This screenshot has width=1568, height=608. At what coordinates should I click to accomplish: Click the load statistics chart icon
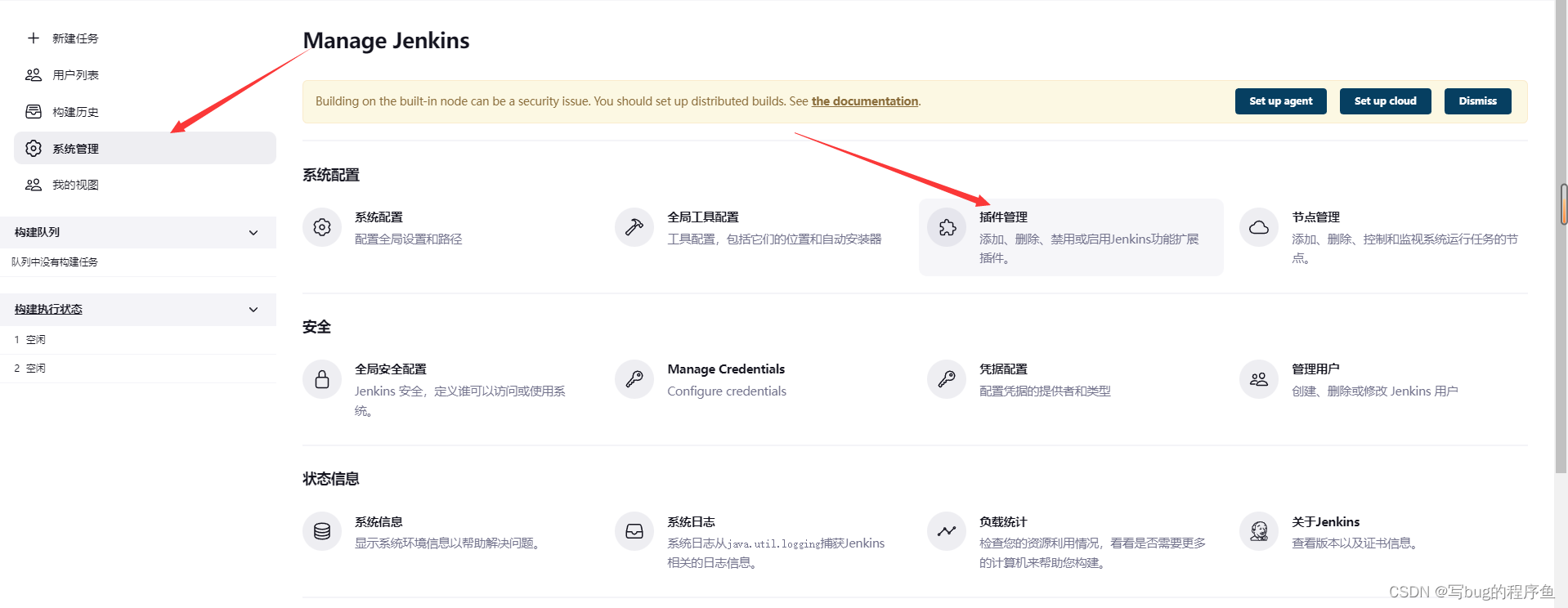pos(947,531)
